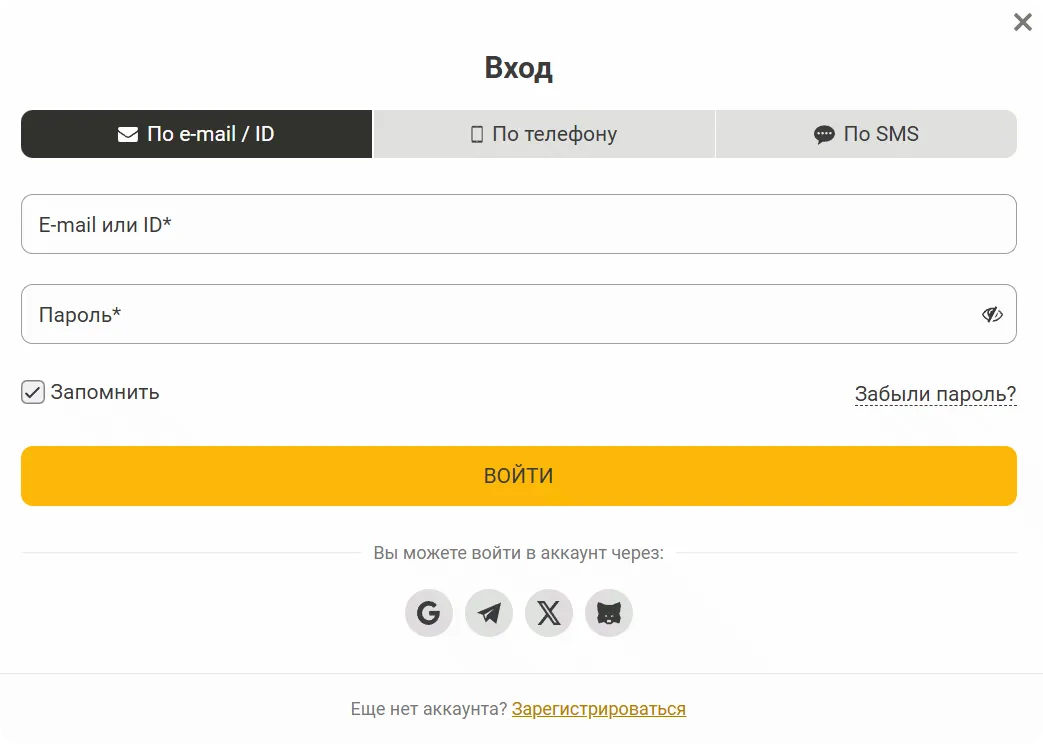Click envelope icon in e-mail tab

click(x=128, y=134)
